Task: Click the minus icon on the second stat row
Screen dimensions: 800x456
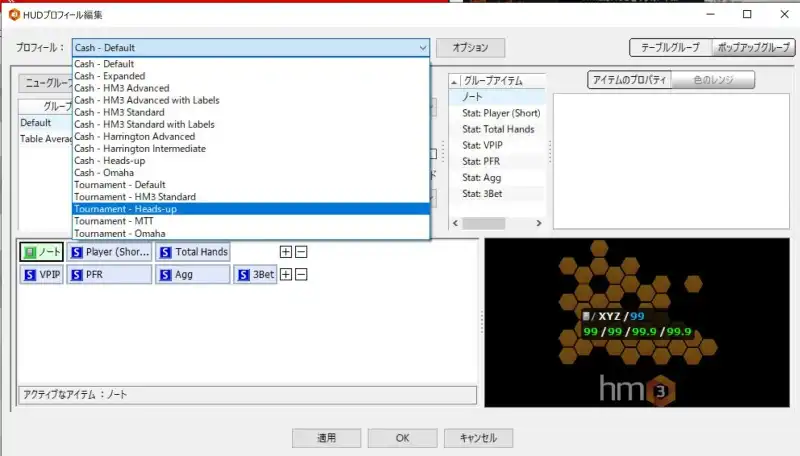Action: pyautogui.click(x=301, y=274)
